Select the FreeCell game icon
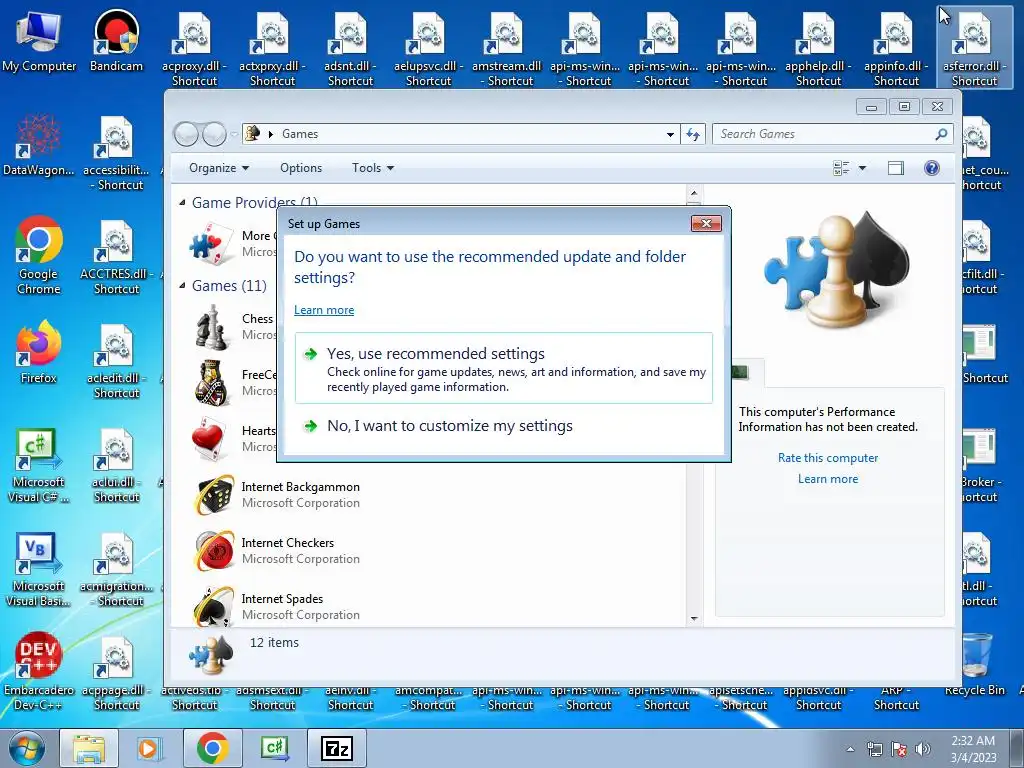The height and width of the screenshot is (768, 1024). (212, 383)
